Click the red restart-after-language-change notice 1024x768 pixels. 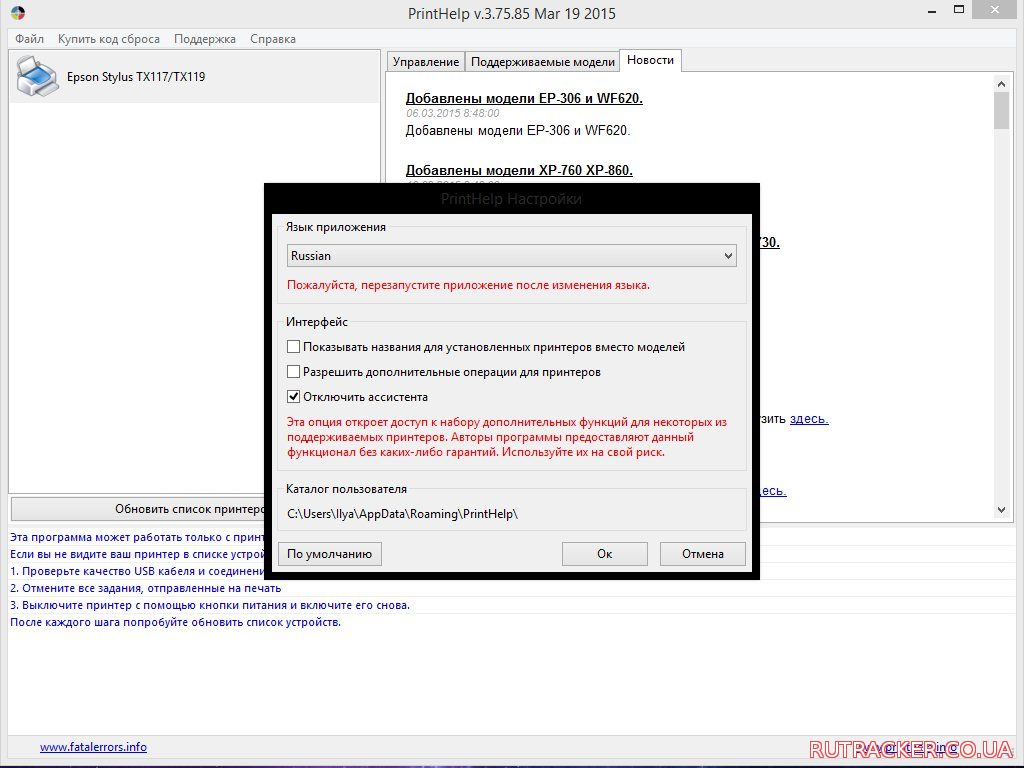click(x=468, y=285)
